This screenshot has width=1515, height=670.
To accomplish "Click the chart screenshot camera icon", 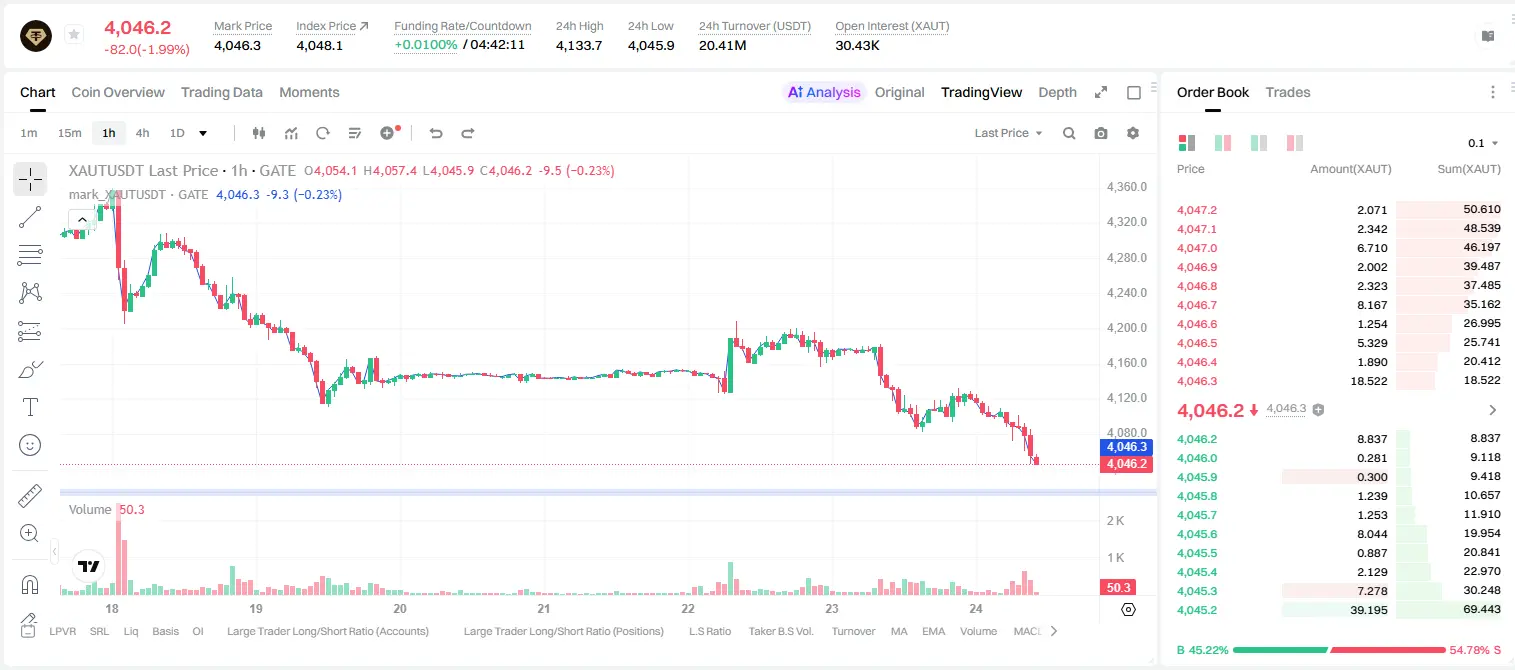I will (x=1101, y=133).
